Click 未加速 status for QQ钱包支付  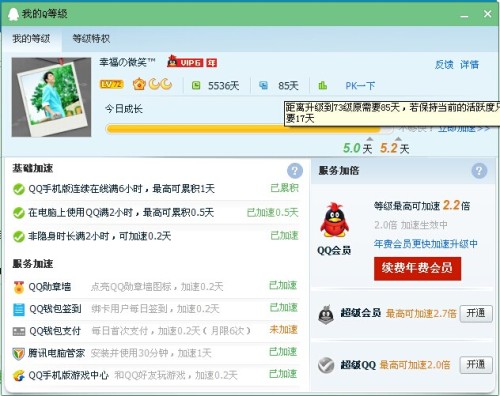(x=283, y=330)
